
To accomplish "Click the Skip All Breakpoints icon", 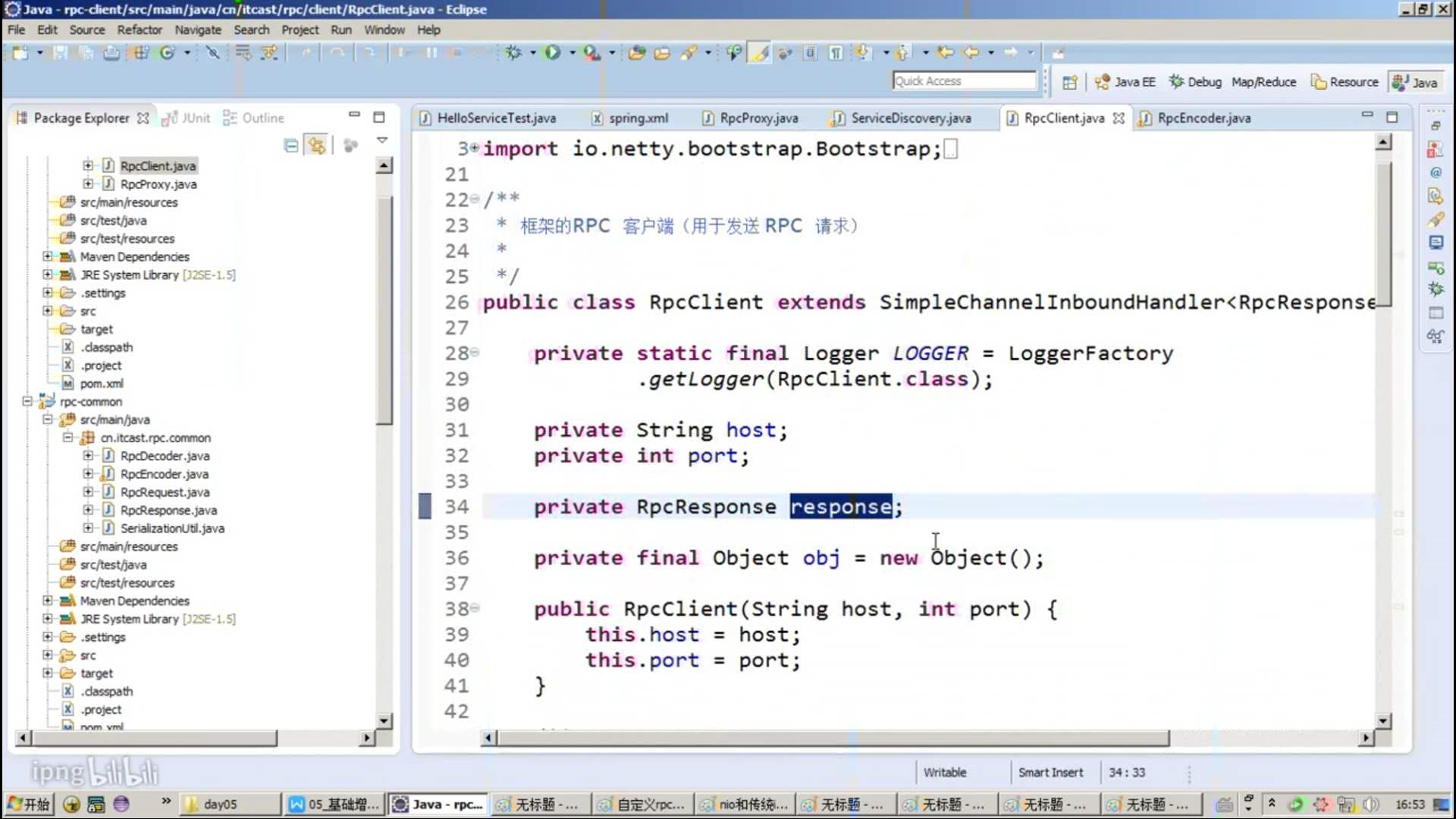I will coord(213,53).
